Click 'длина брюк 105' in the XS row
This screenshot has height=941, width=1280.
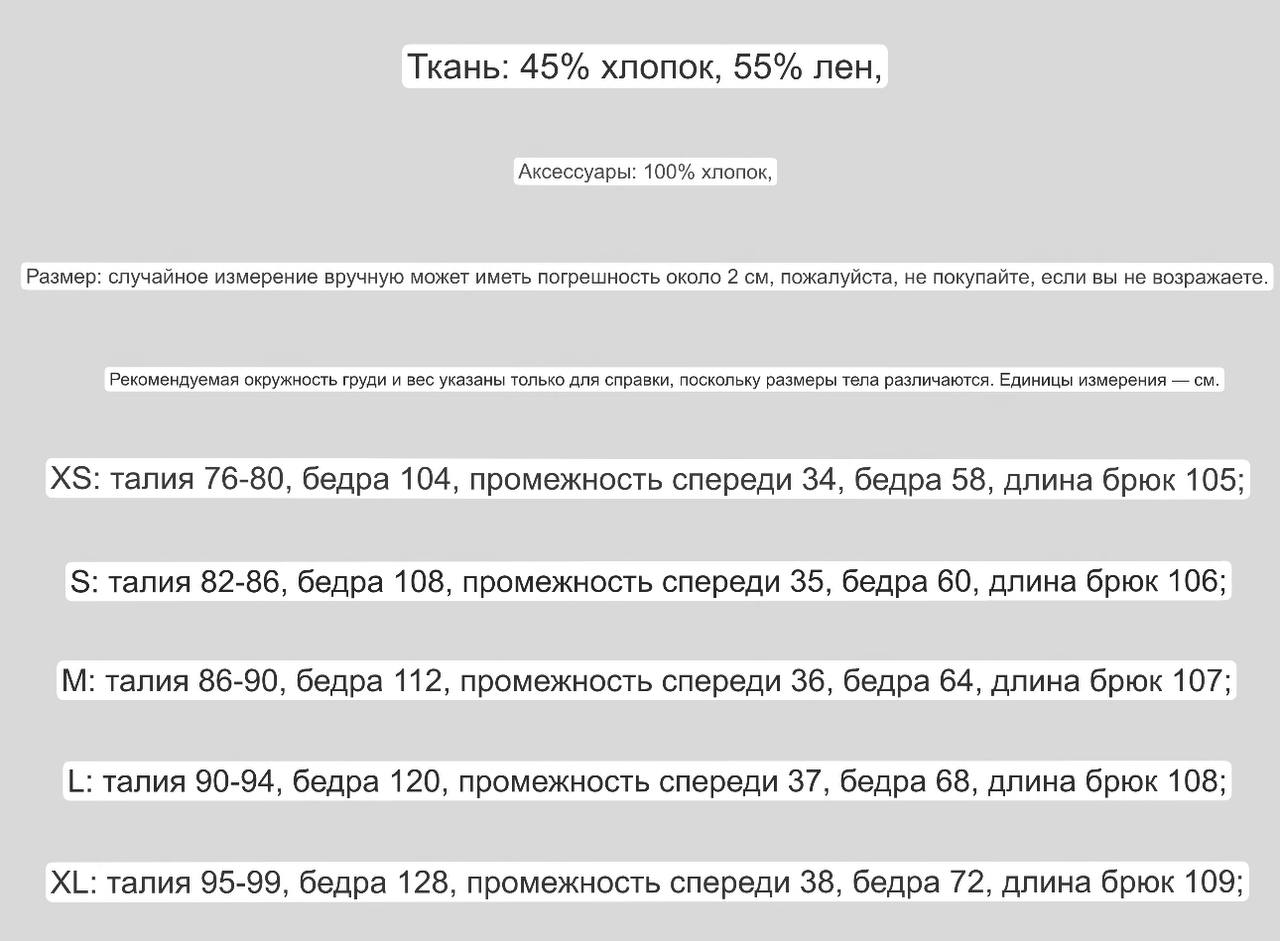click(1120, 480)
